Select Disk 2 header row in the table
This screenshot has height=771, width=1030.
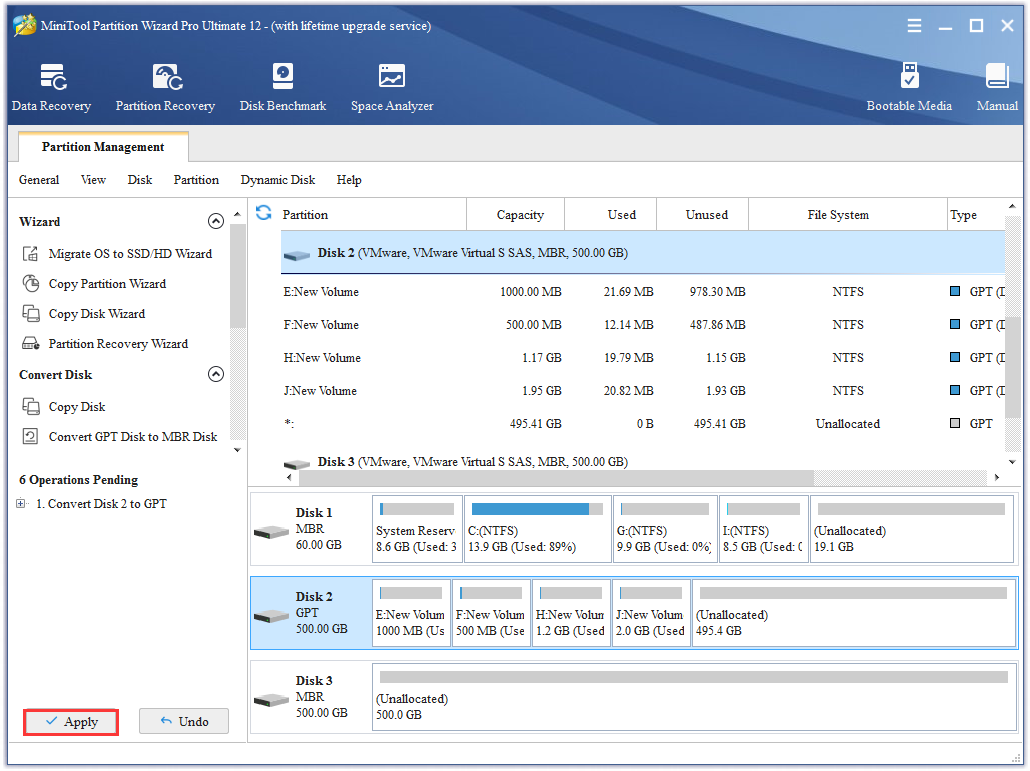coord(642,253)
